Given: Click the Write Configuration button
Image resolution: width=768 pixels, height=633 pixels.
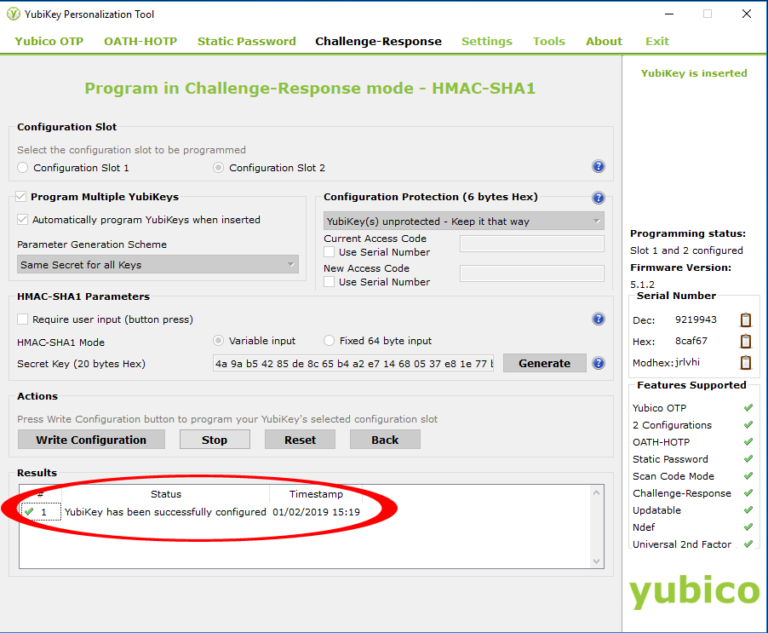Looking at the screenshot, I should point(91,439).
